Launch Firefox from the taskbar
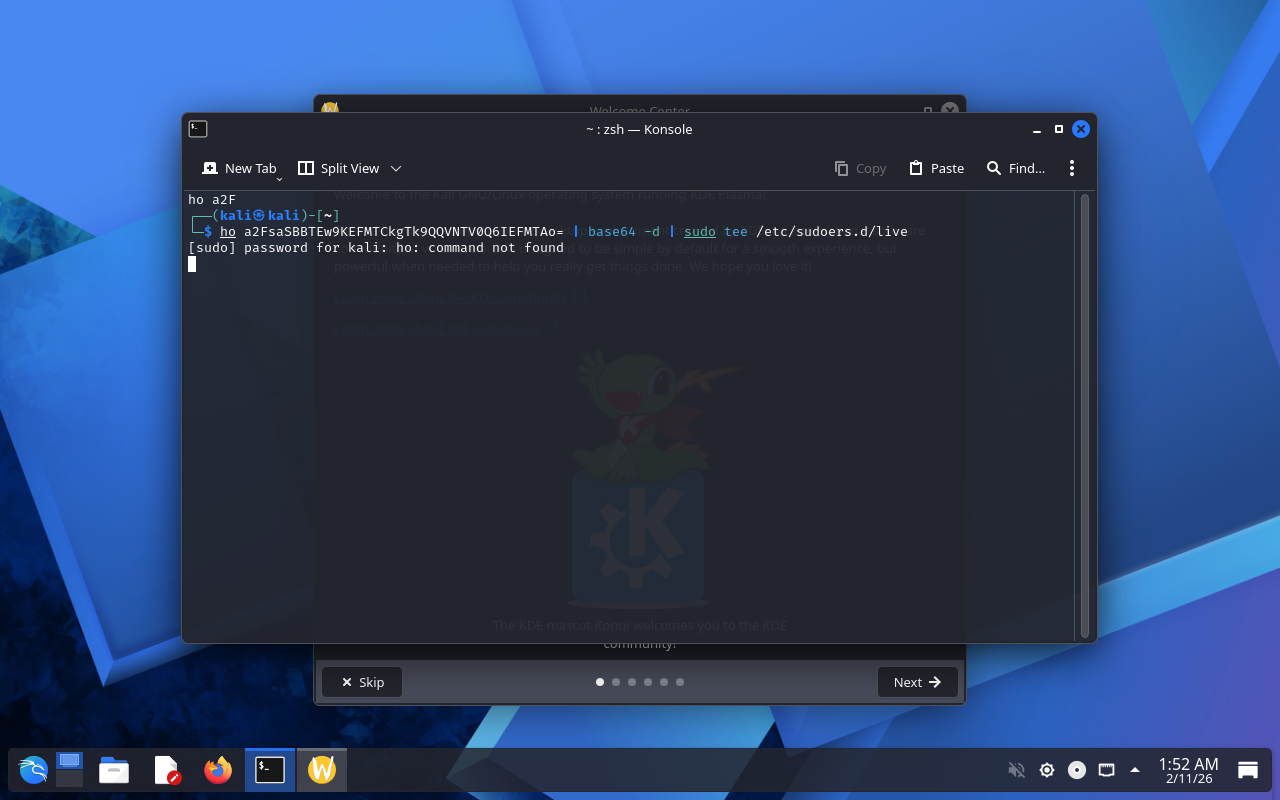The image size is (1280, 800). (218, 770)
